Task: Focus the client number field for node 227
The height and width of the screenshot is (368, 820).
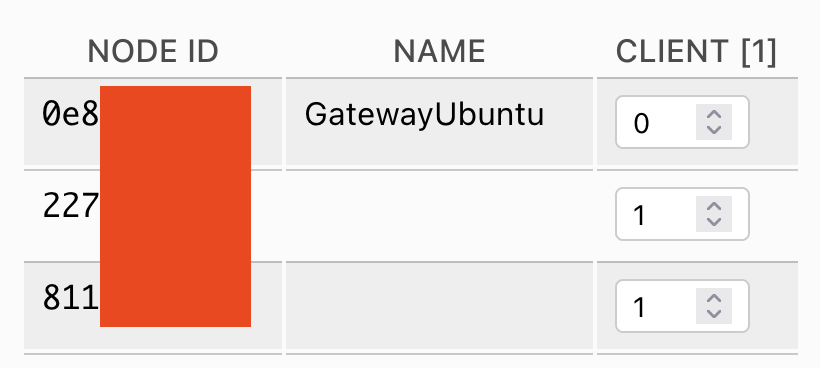Action: (682, 214)
